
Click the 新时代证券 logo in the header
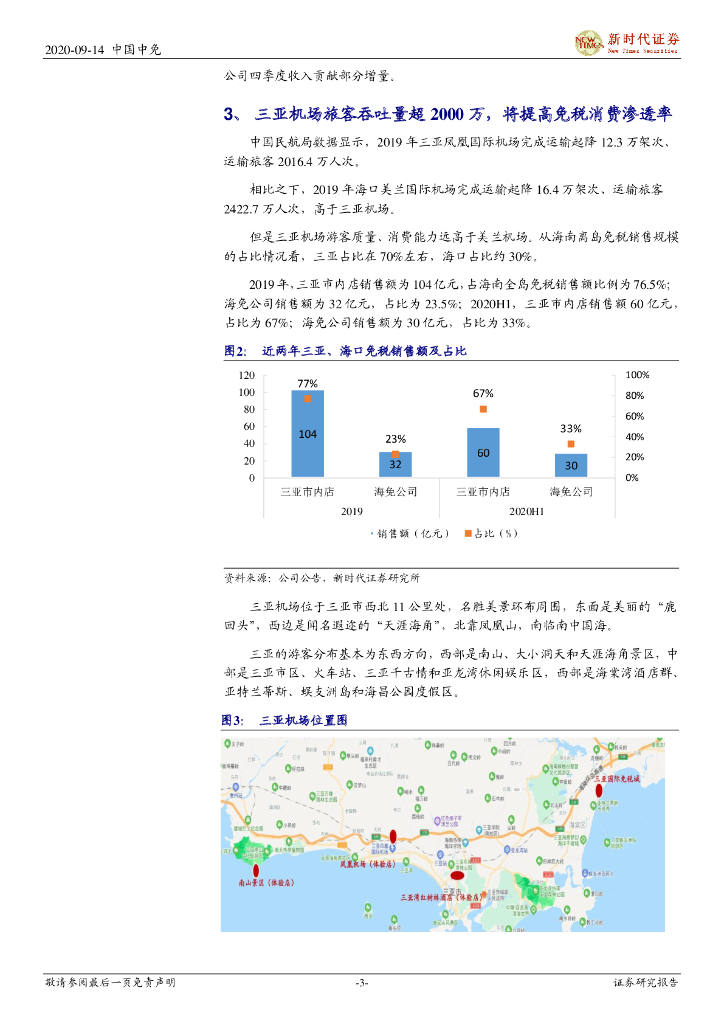click(x=626, y=42)
